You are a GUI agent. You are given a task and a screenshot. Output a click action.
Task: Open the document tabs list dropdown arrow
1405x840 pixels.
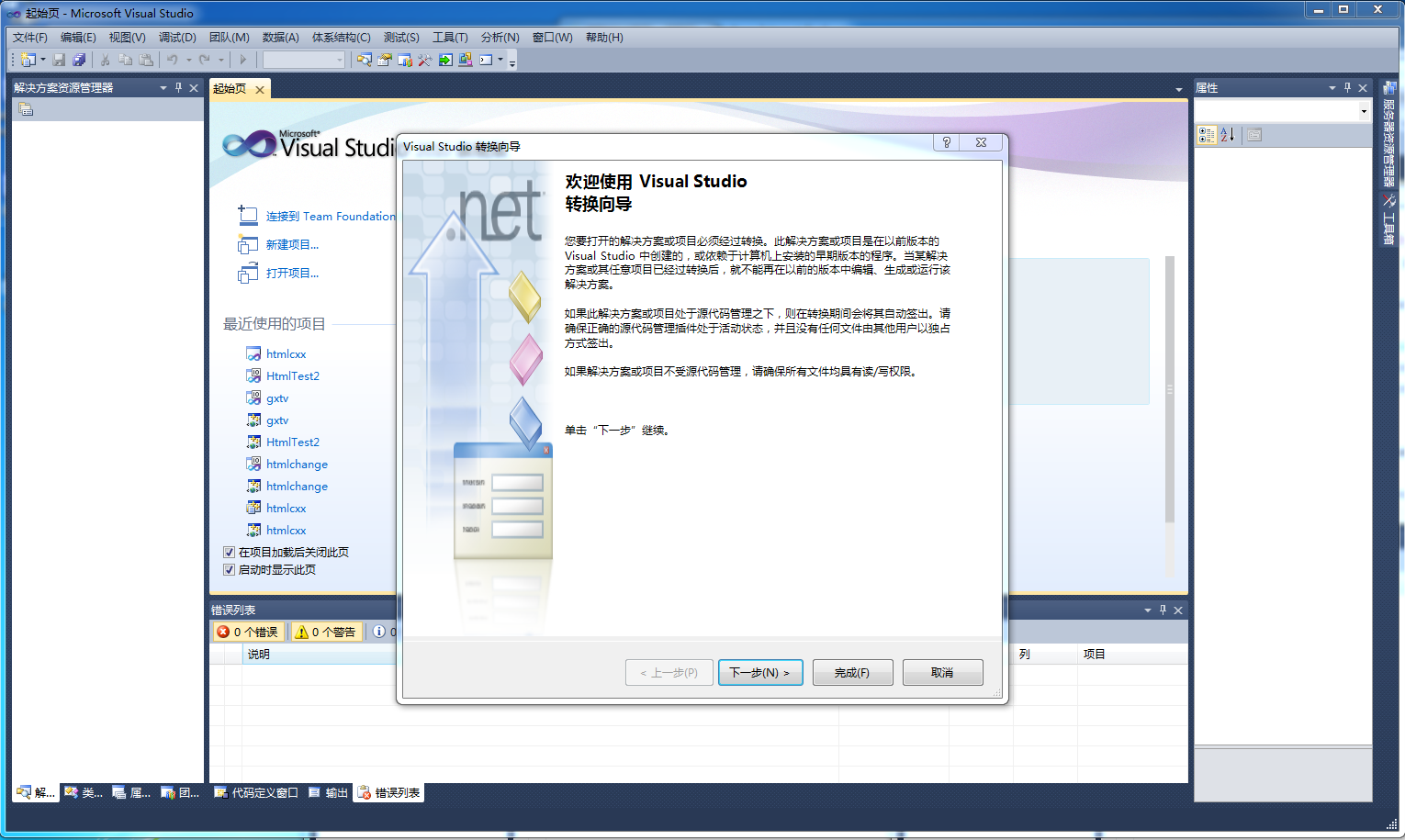(x=1178, y=89)
